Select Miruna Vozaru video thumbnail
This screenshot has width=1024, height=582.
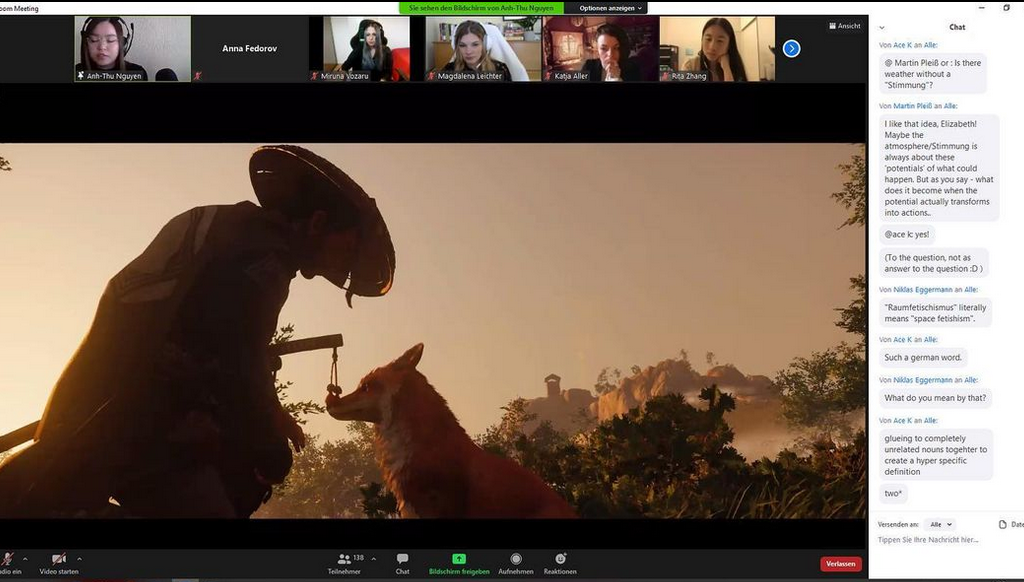[366, 49]
